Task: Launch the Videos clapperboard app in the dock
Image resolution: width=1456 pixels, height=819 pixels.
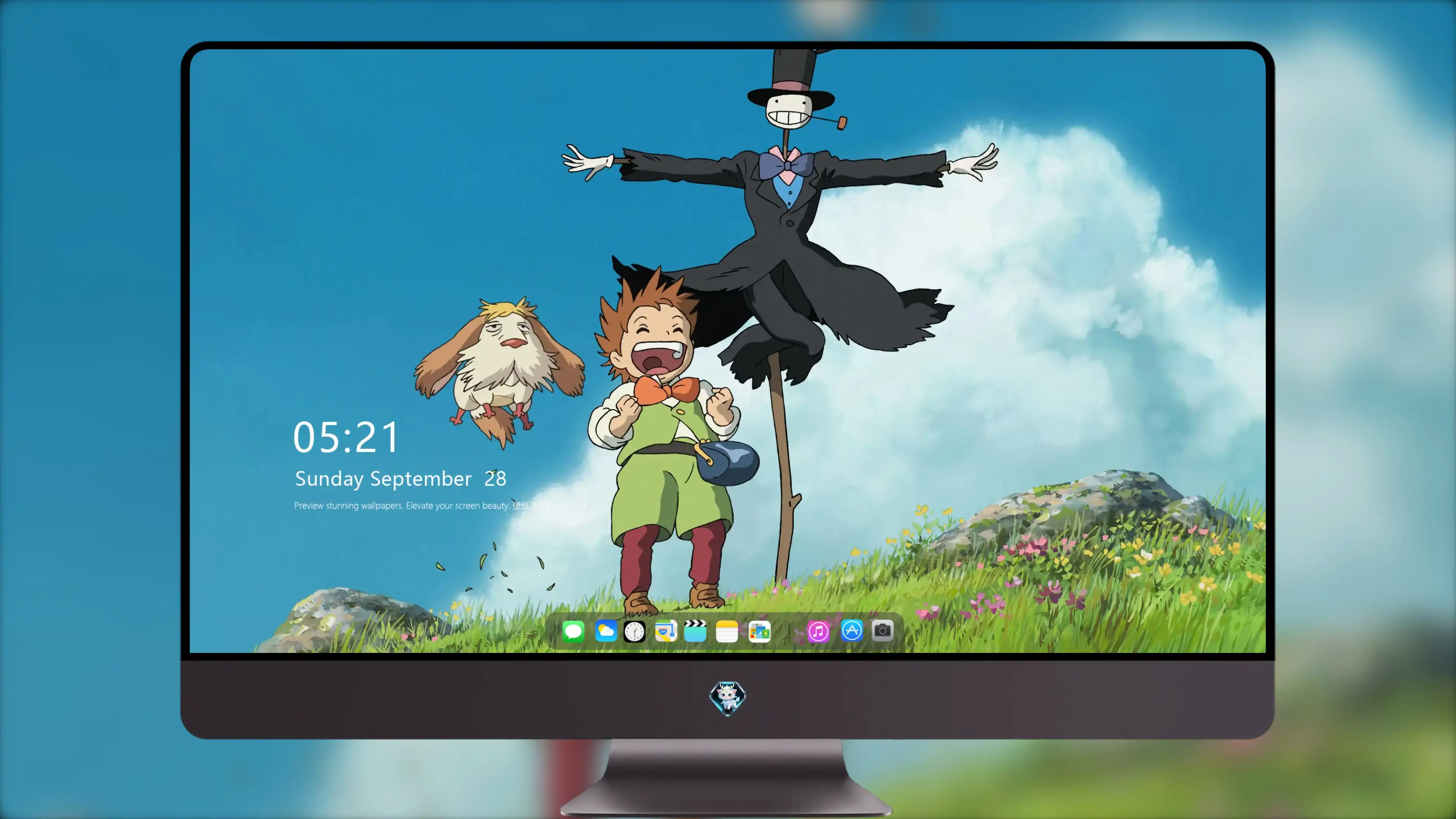Action: click(x=695, y=631)
